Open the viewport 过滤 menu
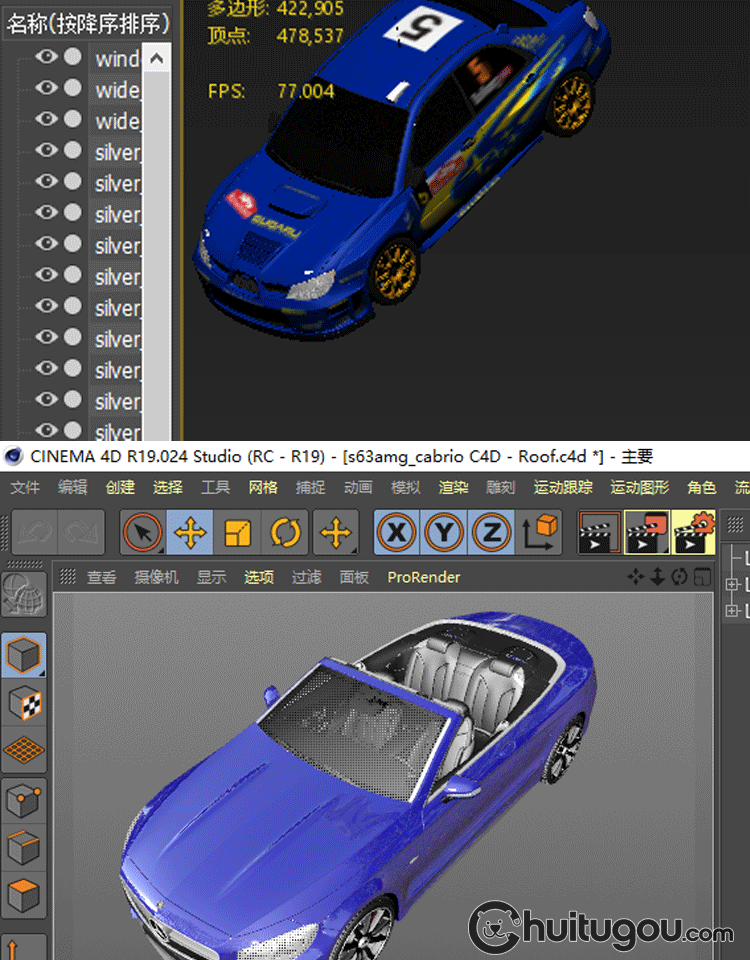The image size is (750, 960). 307,577
